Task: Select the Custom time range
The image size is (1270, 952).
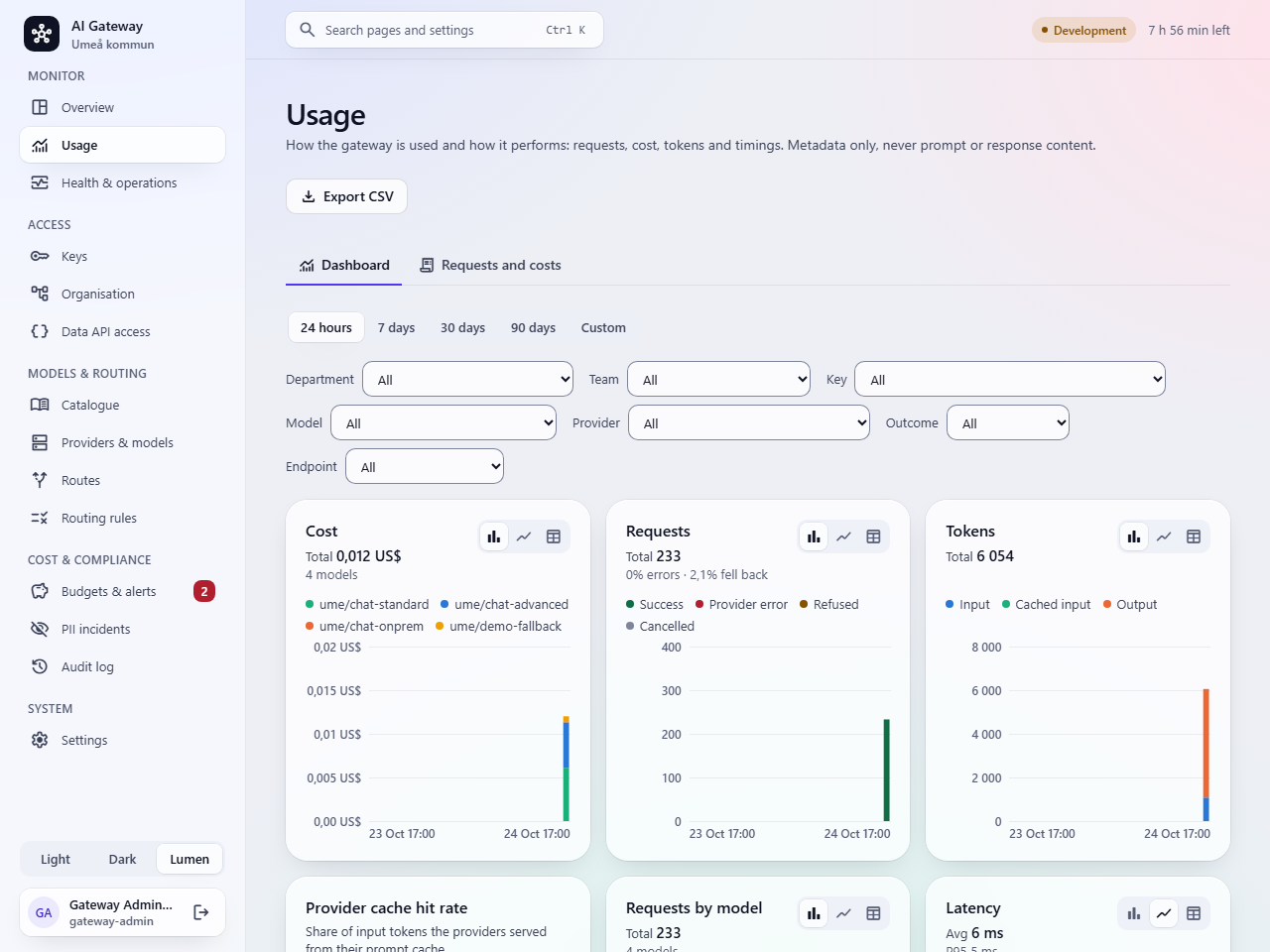Action: [x=603, y=327]
